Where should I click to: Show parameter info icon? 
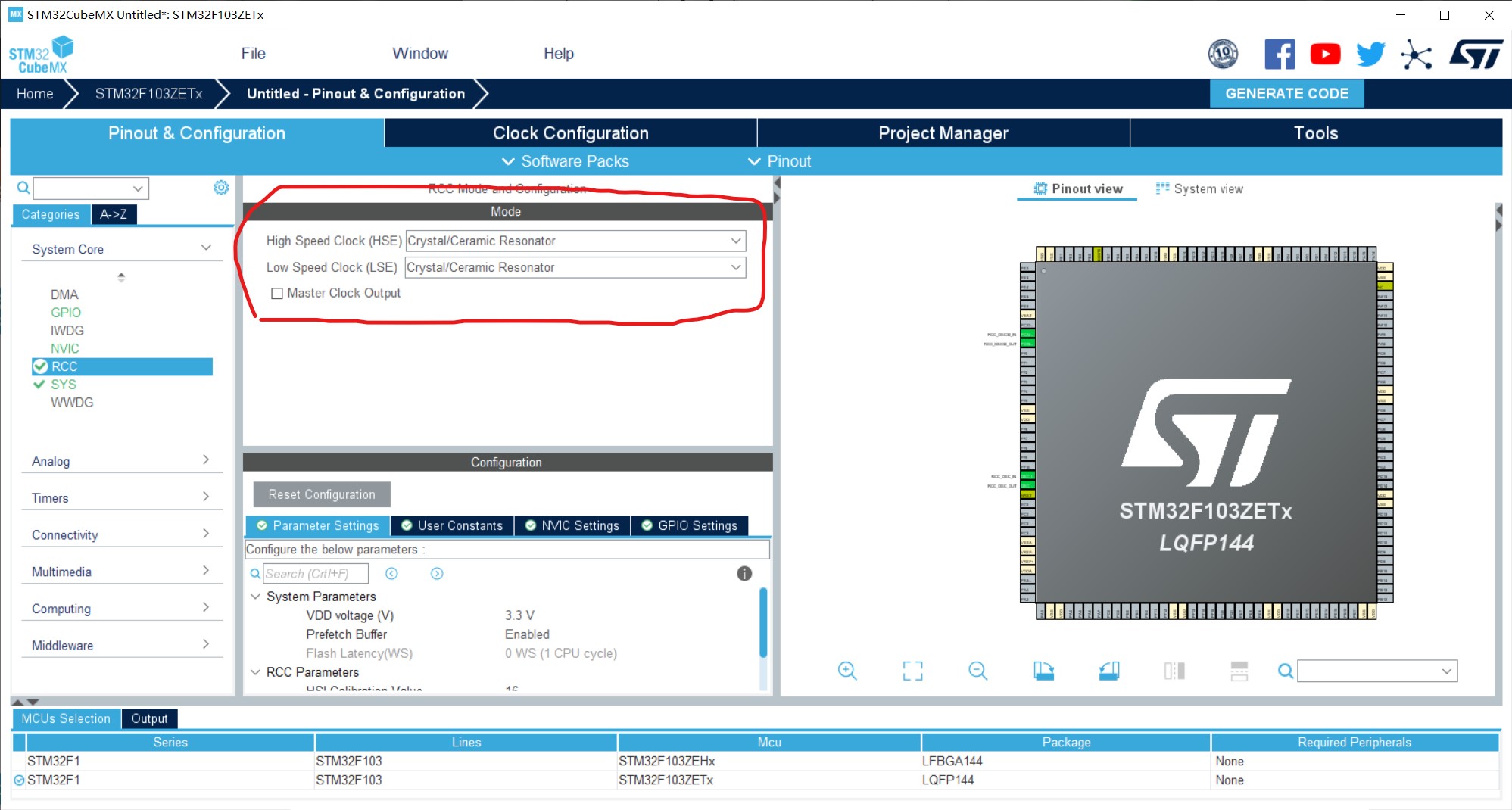pyautogui.click(x=744, y=574)
